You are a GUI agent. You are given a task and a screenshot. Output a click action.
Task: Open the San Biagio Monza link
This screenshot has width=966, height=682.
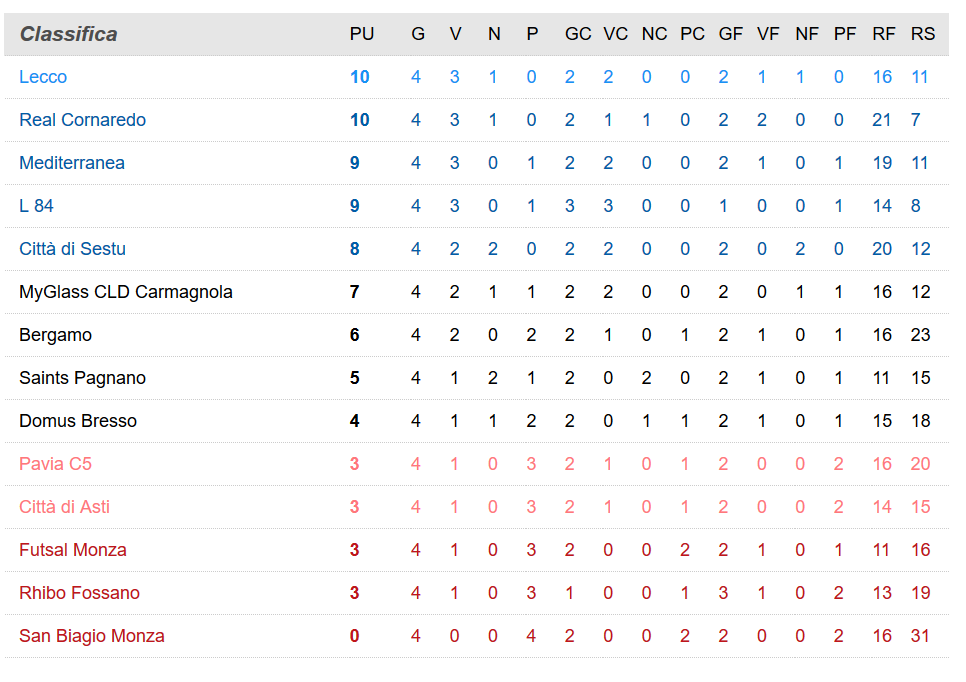pyautogui.click(x=92, y=636)
